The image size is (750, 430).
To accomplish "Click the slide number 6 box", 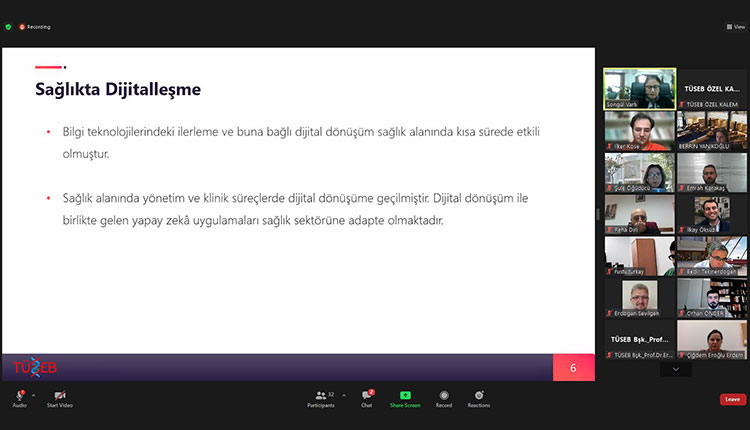I will pos(573,368).
